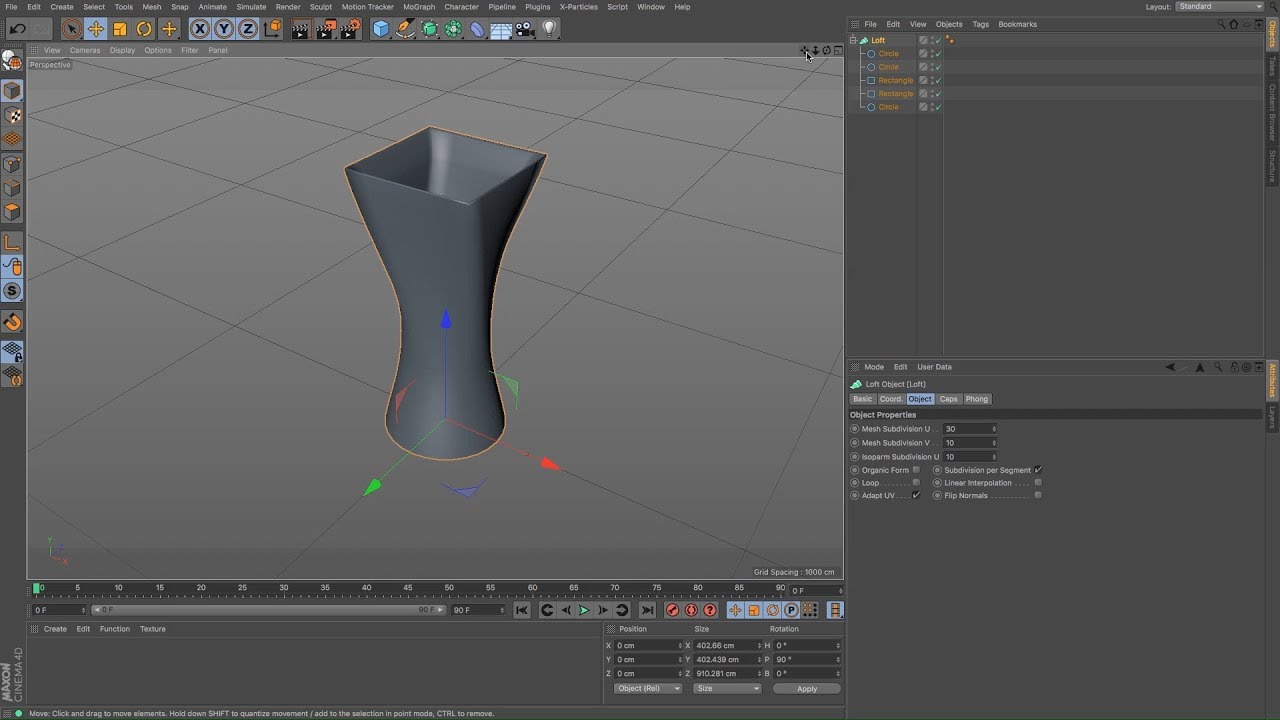Add a Camera object

click(525, 29)
